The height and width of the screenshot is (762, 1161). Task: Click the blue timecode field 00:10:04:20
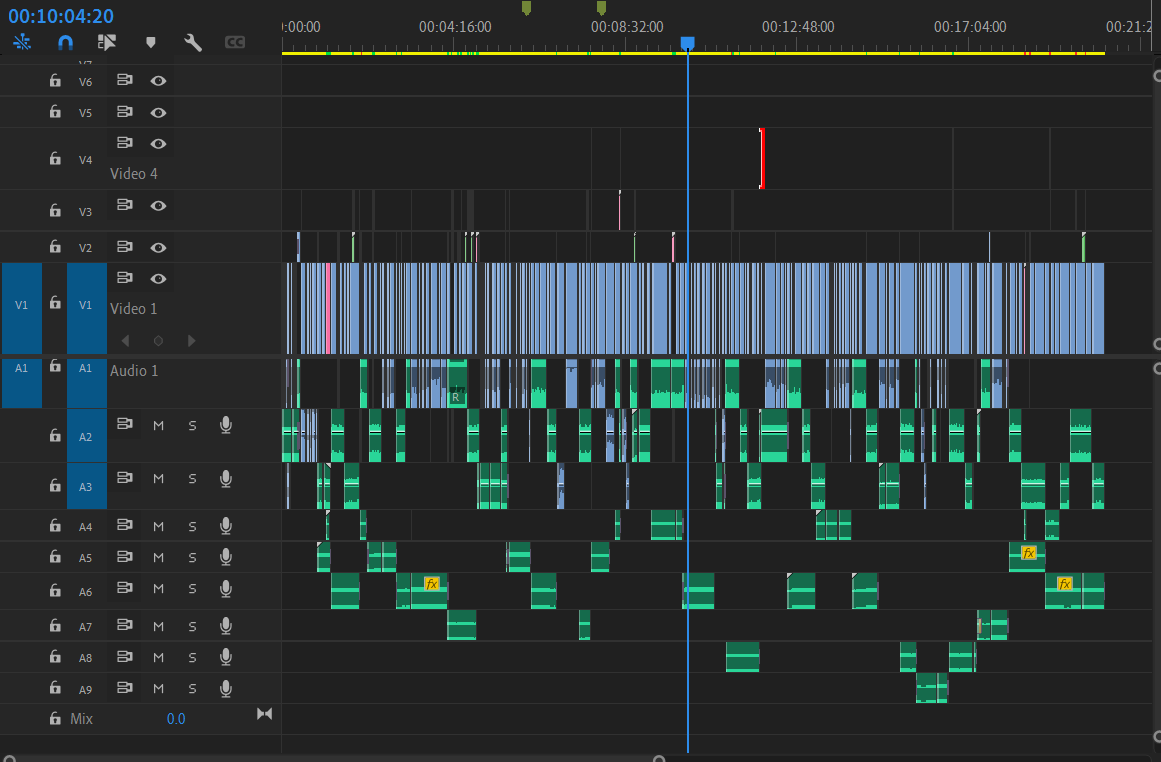pyautogui.click(x=60, y=14)
